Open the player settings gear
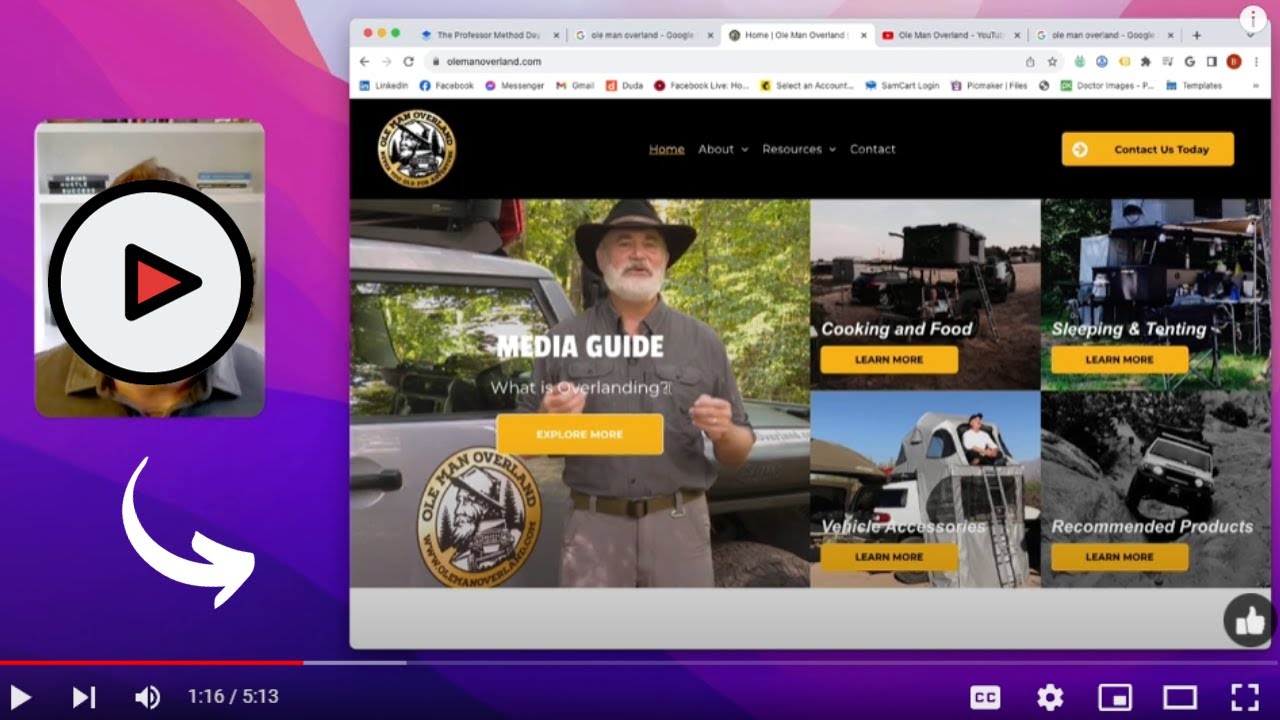The height and width of the screenshot is (720, 1280). click(1050, 697)
